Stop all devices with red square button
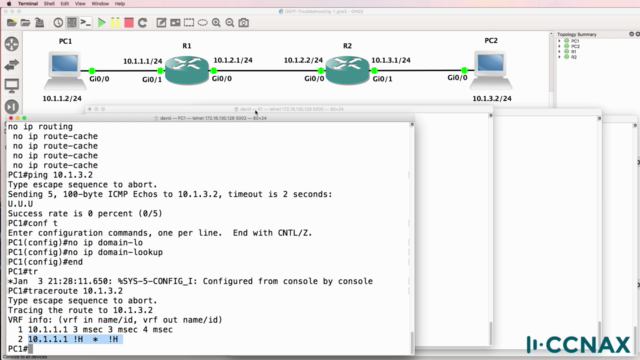 (x=129, y=22)
